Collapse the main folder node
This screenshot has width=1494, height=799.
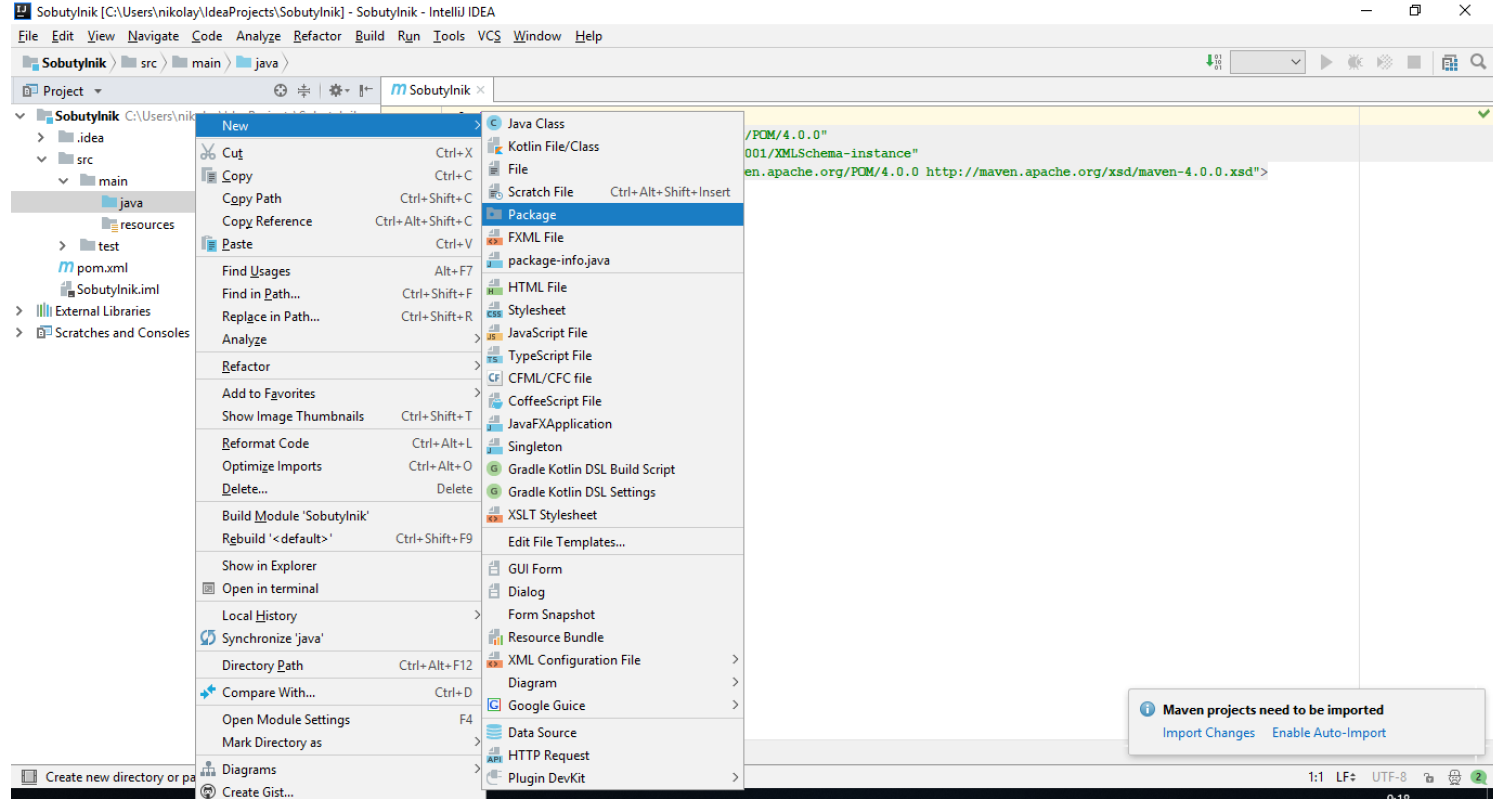[62, 181]
